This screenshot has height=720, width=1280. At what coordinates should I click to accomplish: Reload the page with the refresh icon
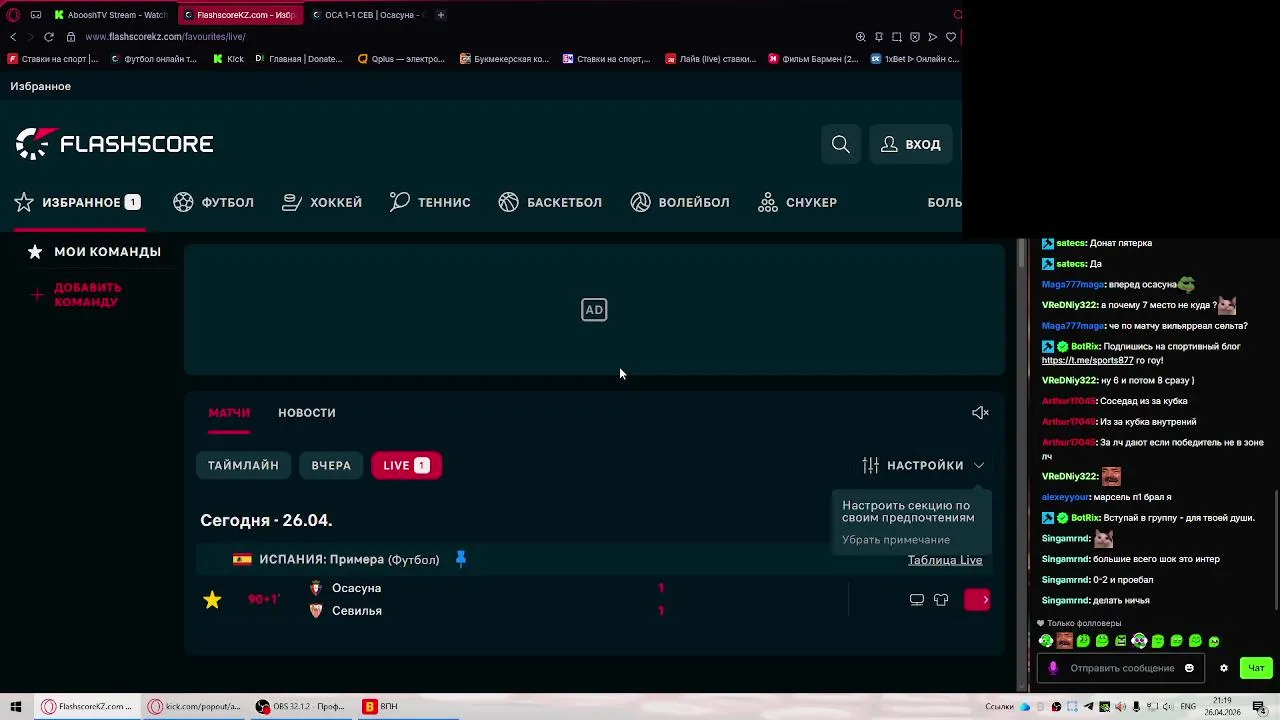click(48, 37)
